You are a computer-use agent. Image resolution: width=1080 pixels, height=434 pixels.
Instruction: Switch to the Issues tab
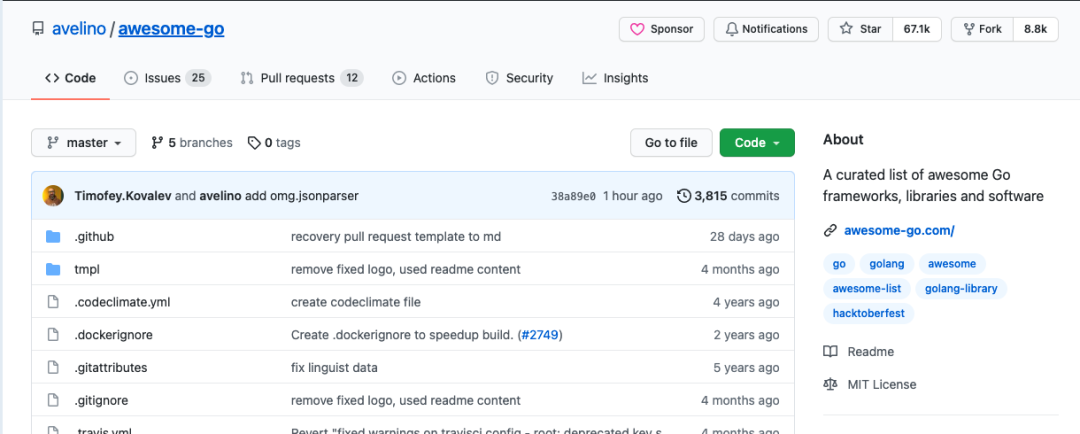pos(167,78)
